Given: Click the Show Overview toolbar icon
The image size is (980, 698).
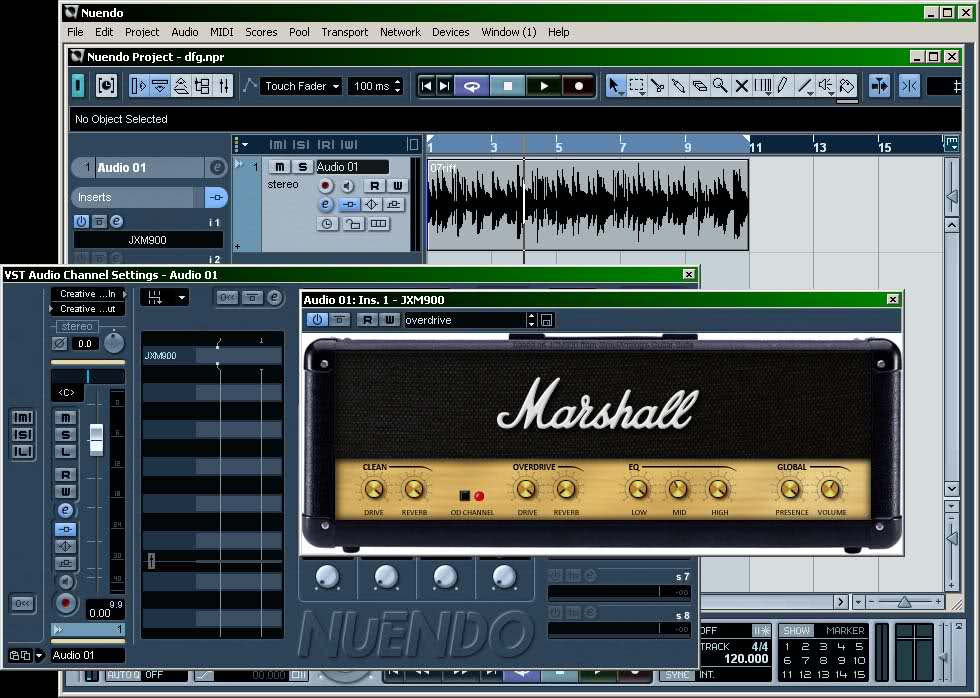Looking at the screenshot, I should coord(181,86).
